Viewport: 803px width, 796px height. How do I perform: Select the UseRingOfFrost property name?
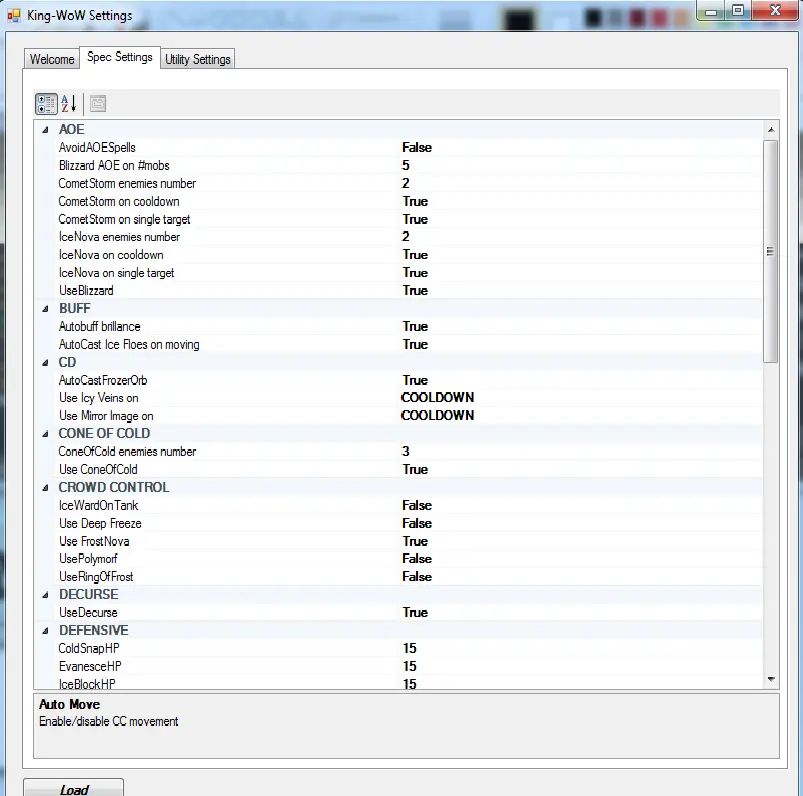96,577
